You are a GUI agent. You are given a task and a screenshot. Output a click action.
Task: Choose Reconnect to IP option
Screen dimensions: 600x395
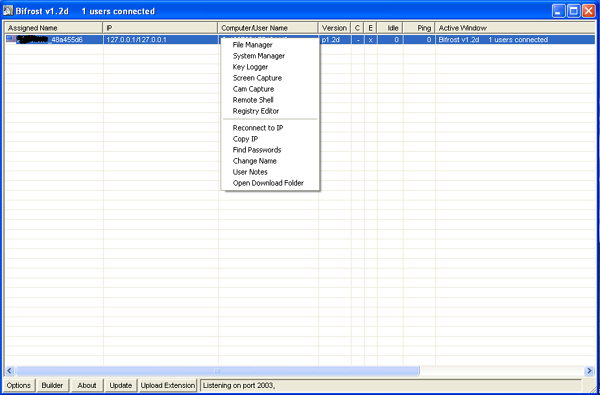point(270,128)
